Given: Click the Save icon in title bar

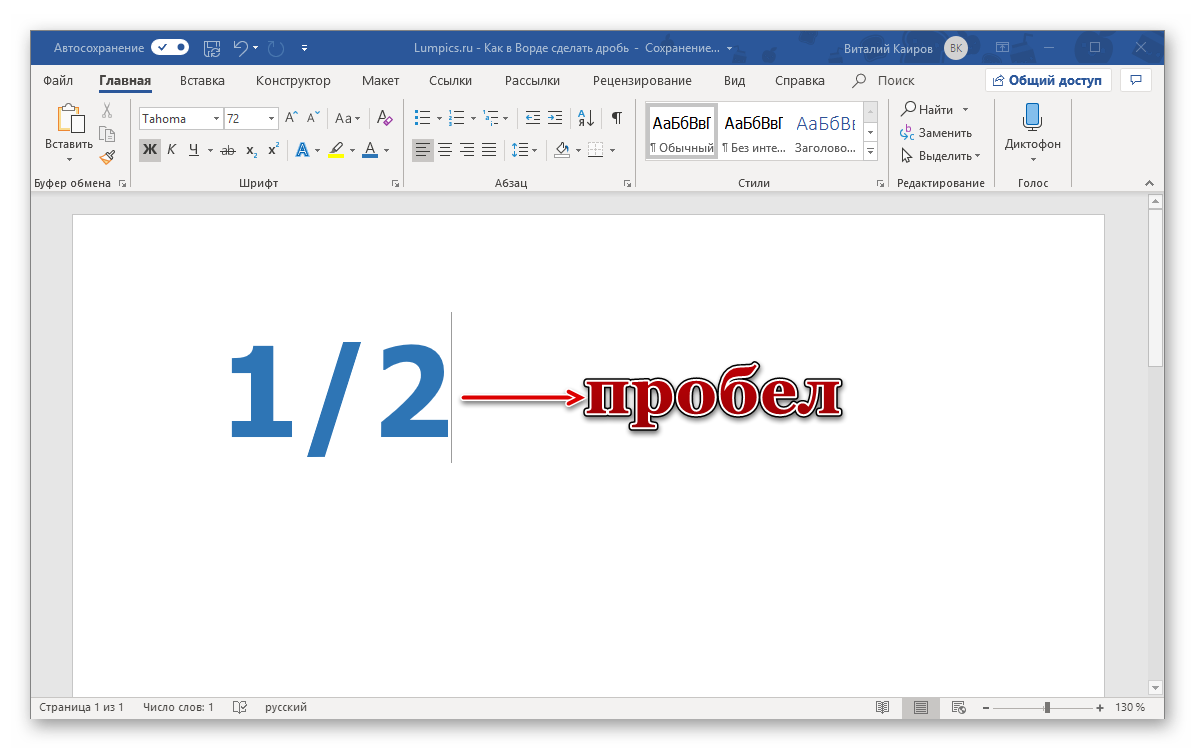Looking at the screenshot, I should [211, 47].
